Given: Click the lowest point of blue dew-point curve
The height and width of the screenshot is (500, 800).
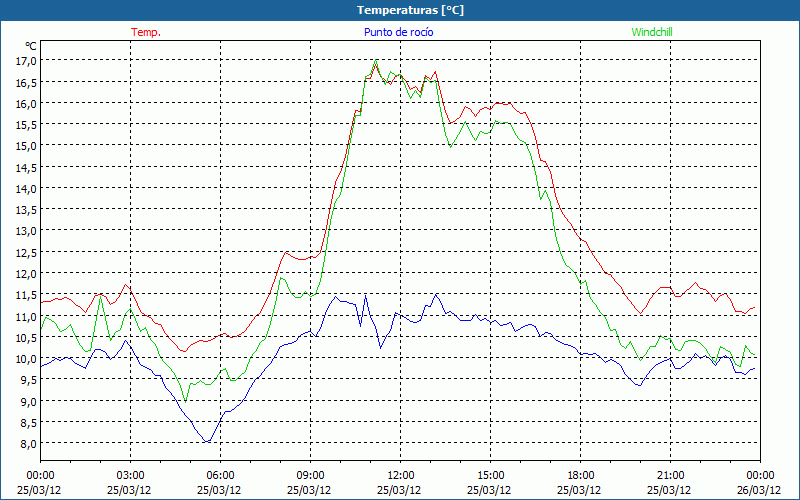Looking at the screenshot, I should click(207, 442).
